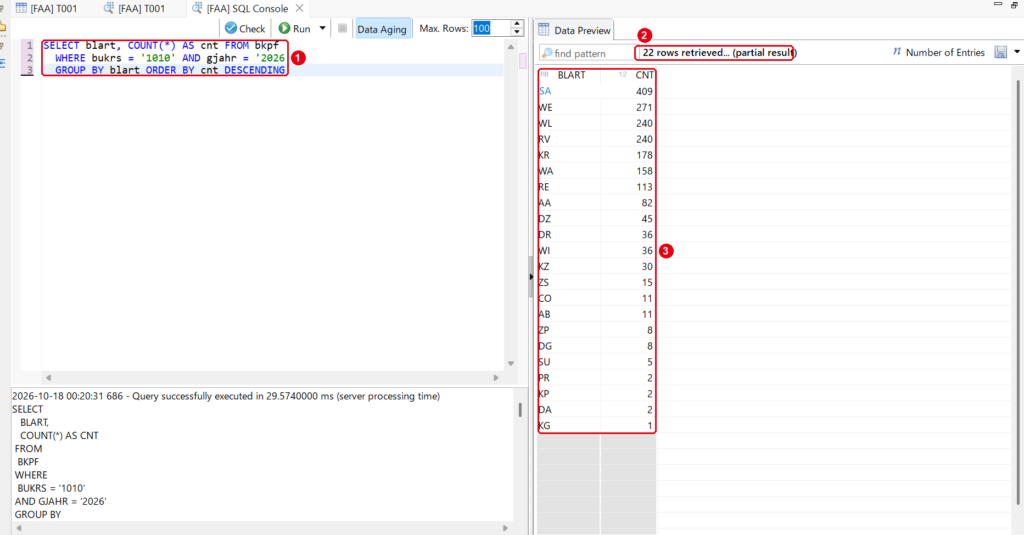
Task: Select the AB document type cell
Action: (x=569, y=314)
